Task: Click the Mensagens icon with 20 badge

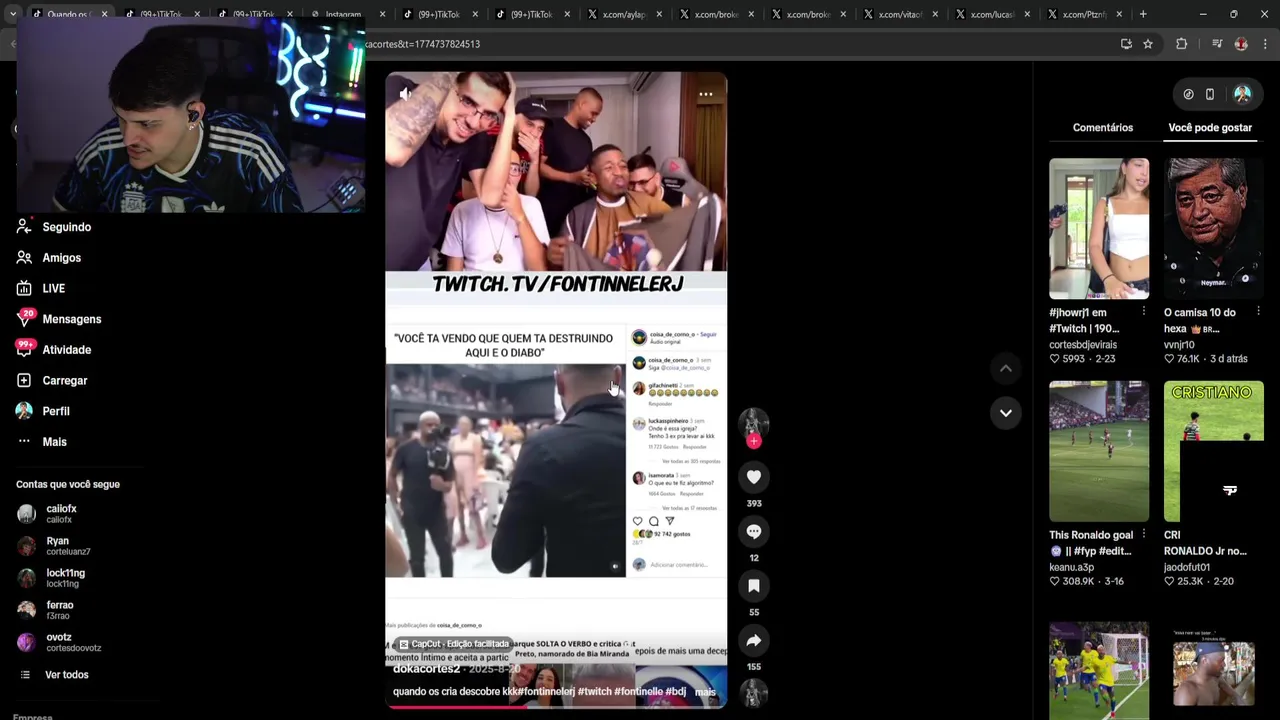Action: pos(24,319)
